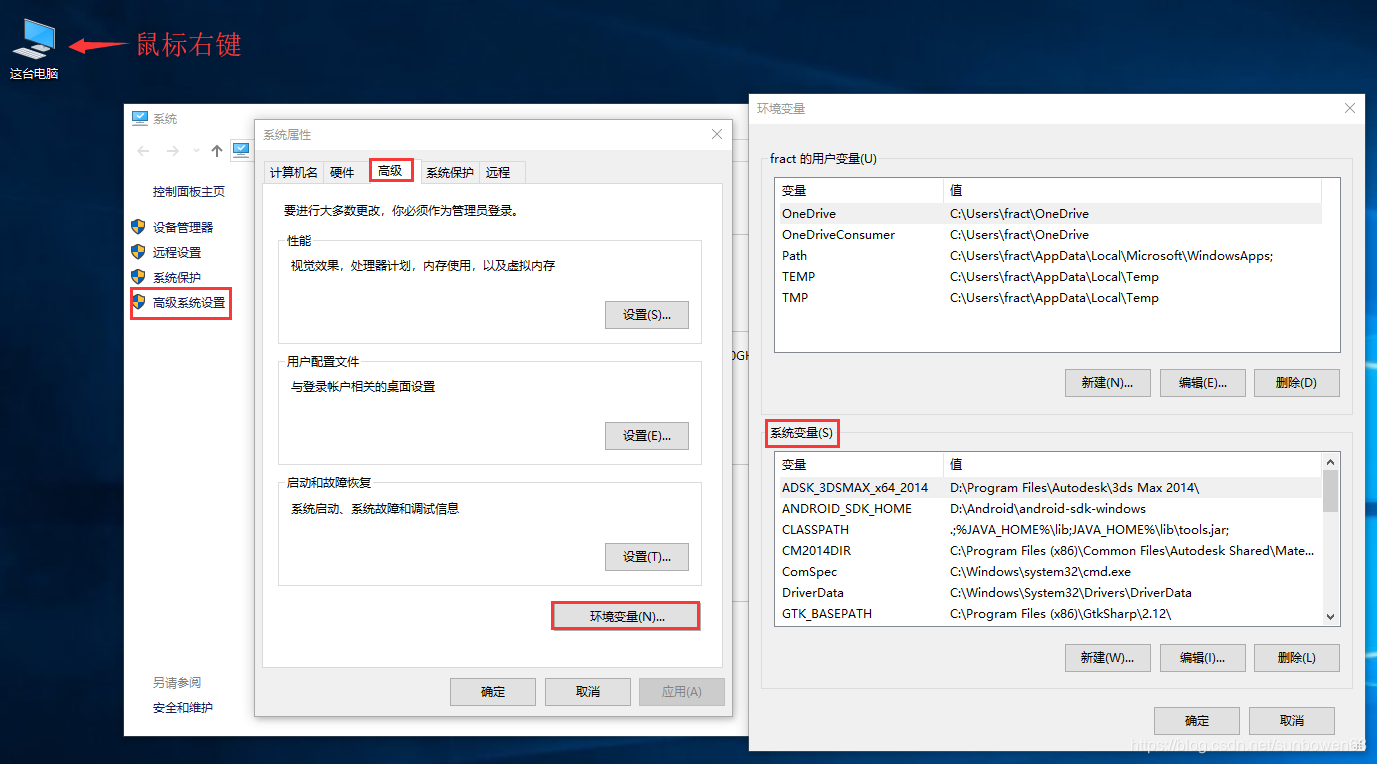This screenshot has width=1377, height=764.
Task: Open 设置(E) for 用户配置文件
Action: pyautogui.click(x=647, y=436)
